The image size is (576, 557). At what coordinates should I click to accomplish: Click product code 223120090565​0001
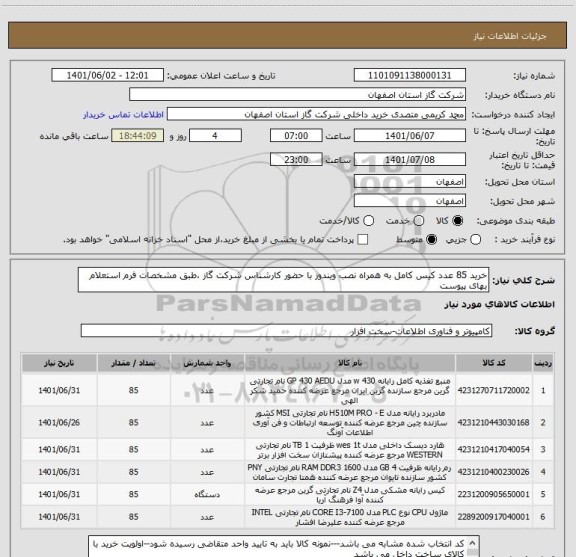[494, 495]
